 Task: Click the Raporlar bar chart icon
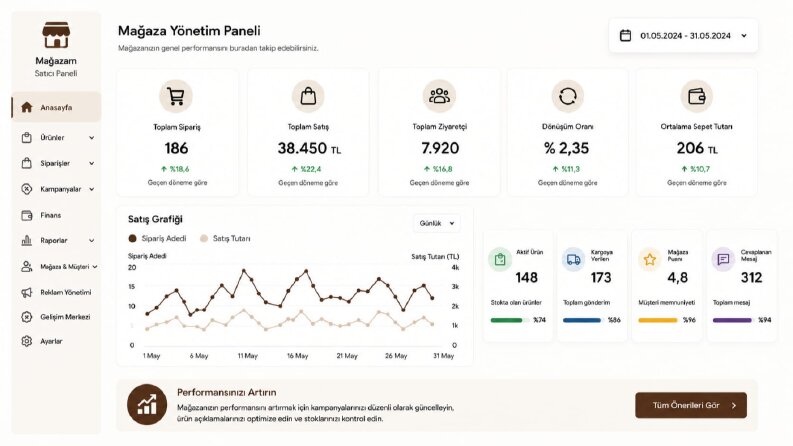pos(27,241)
